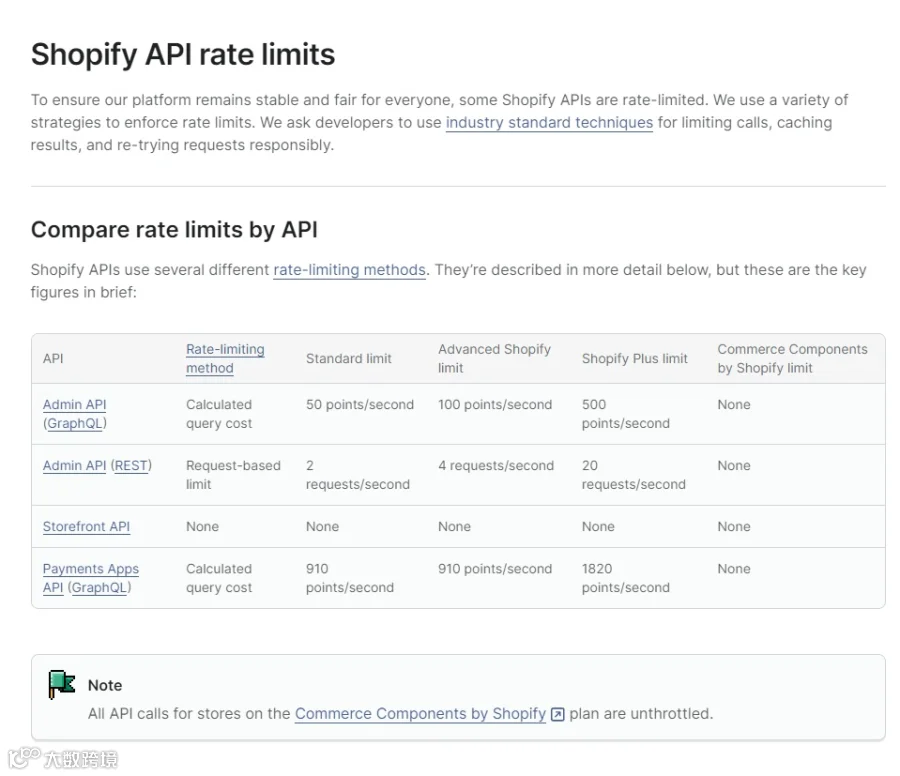The image size is (900, 776).
Task: Open the Admin API link in REST row
Action: tap(75, 465)
